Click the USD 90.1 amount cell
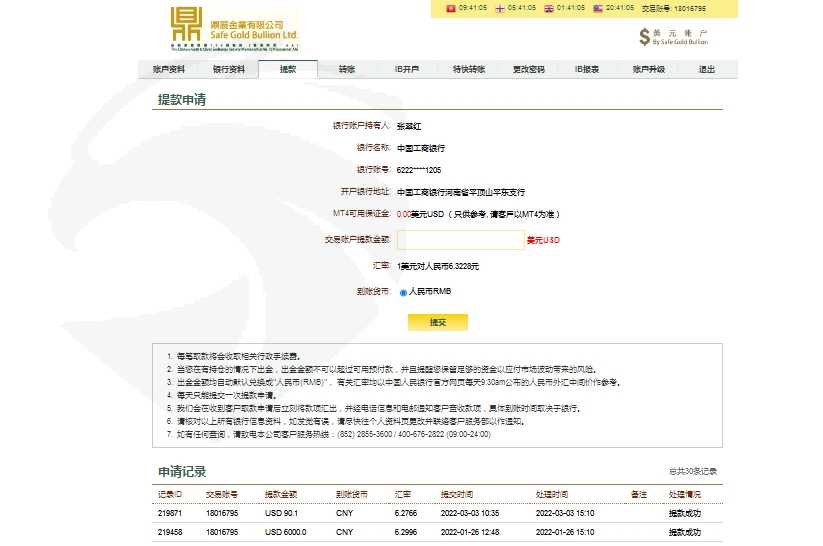This screenshot has height=546, width=823. click(281, 513)
